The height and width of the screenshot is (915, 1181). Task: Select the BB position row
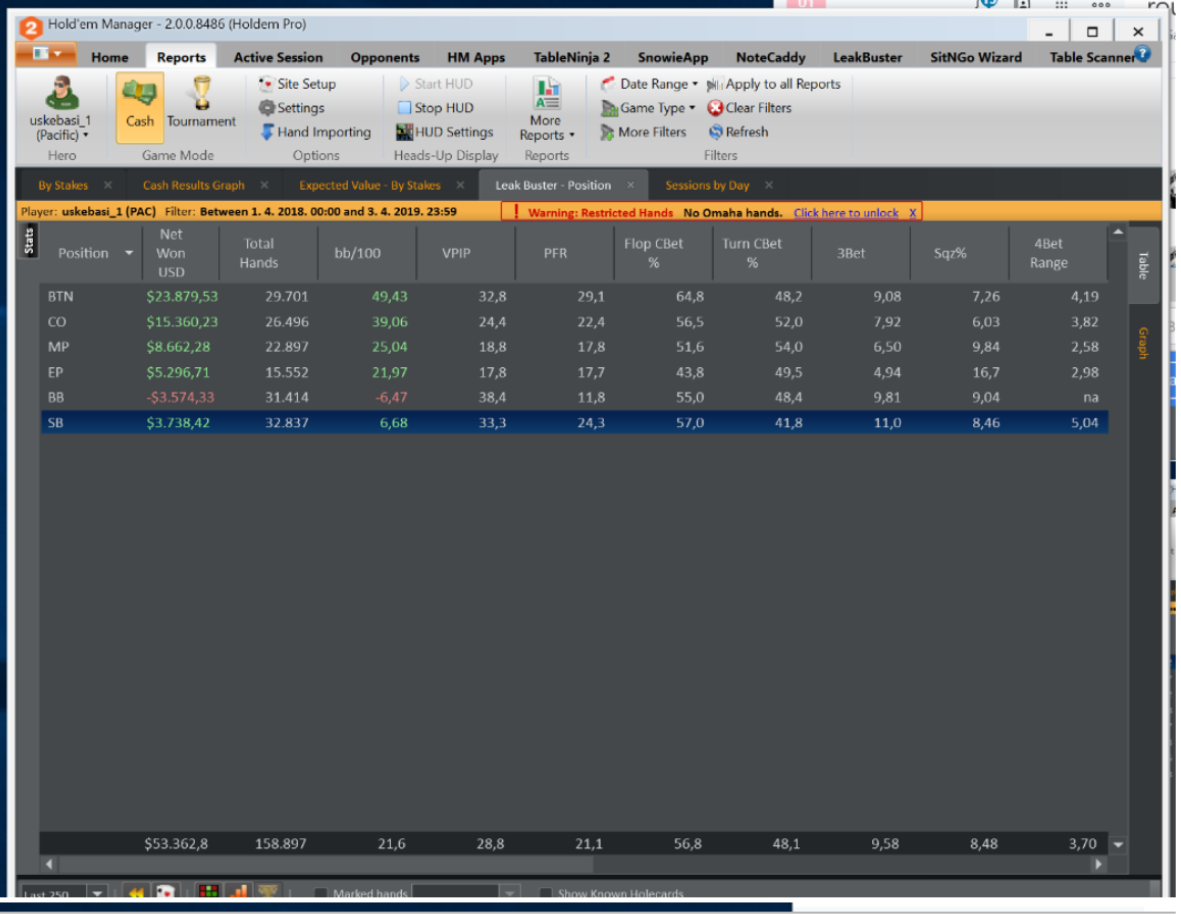coord(574,398)
